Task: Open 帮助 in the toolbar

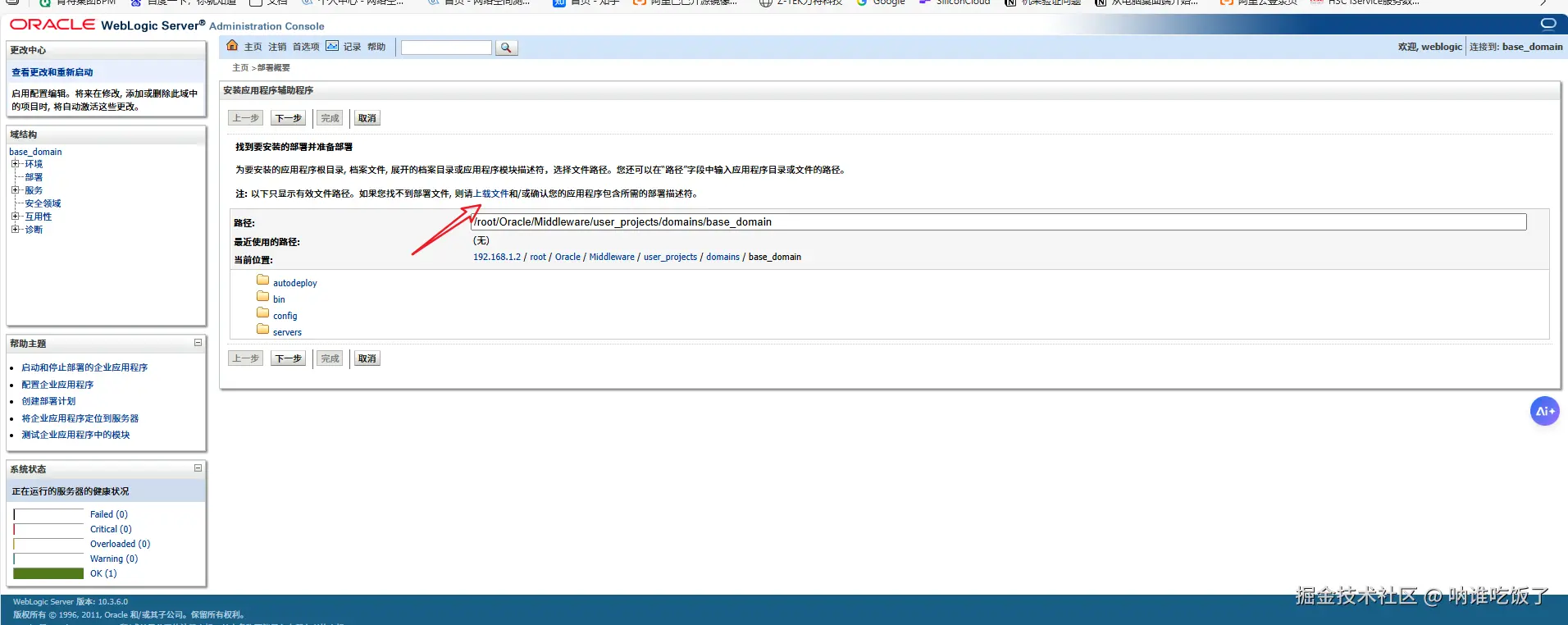Action: click(x=376, y=47)
